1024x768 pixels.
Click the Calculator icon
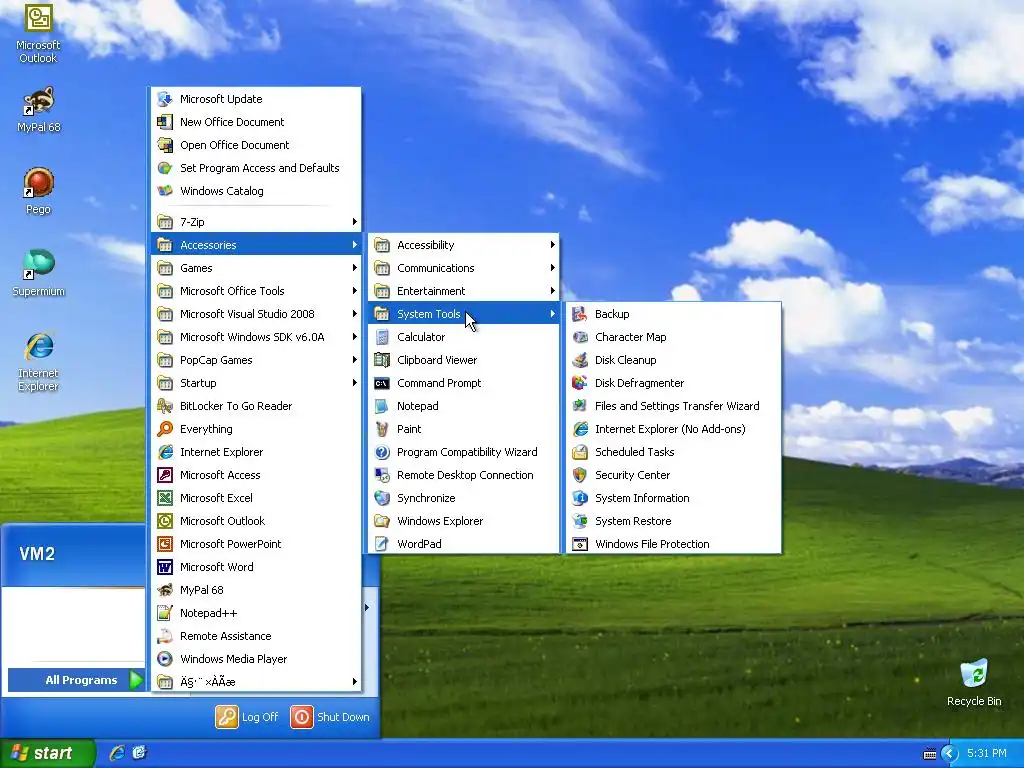382,337
